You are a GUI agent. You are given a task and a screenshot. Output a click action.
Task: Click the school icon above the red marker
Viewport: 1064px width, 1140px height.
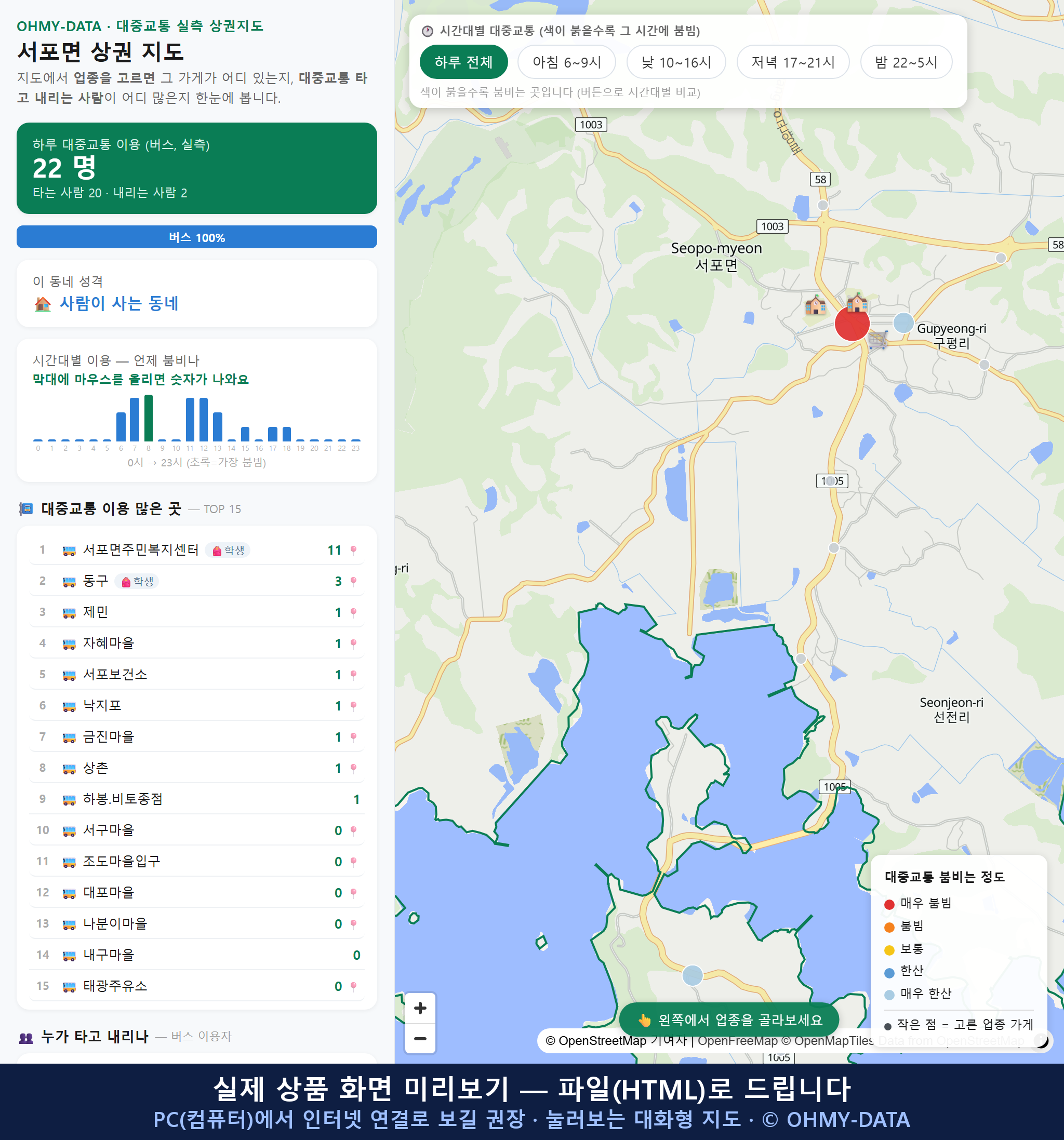tap(857, 302)
